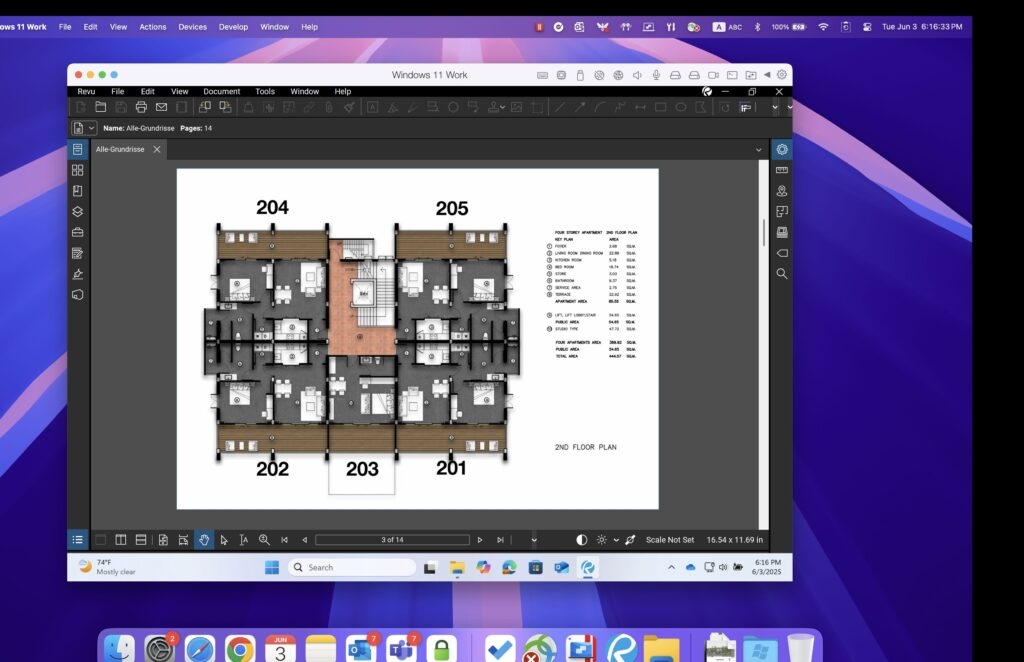Screen dimensions: 1024x662
Task: Go to the last page using skip arrow
Action: (x=501, y=540)
